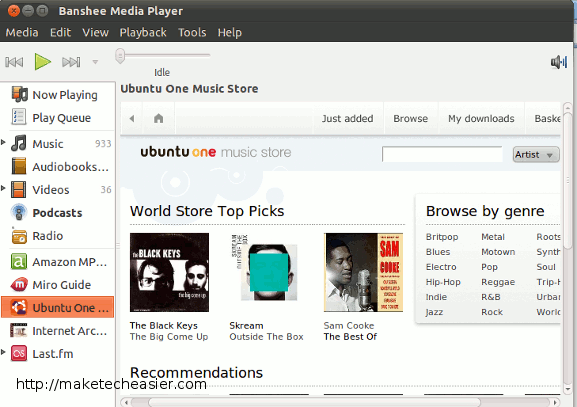This screenshot has width=577, height=407.
Task: Expand the Videos tree node
Action: pos(3,188)
